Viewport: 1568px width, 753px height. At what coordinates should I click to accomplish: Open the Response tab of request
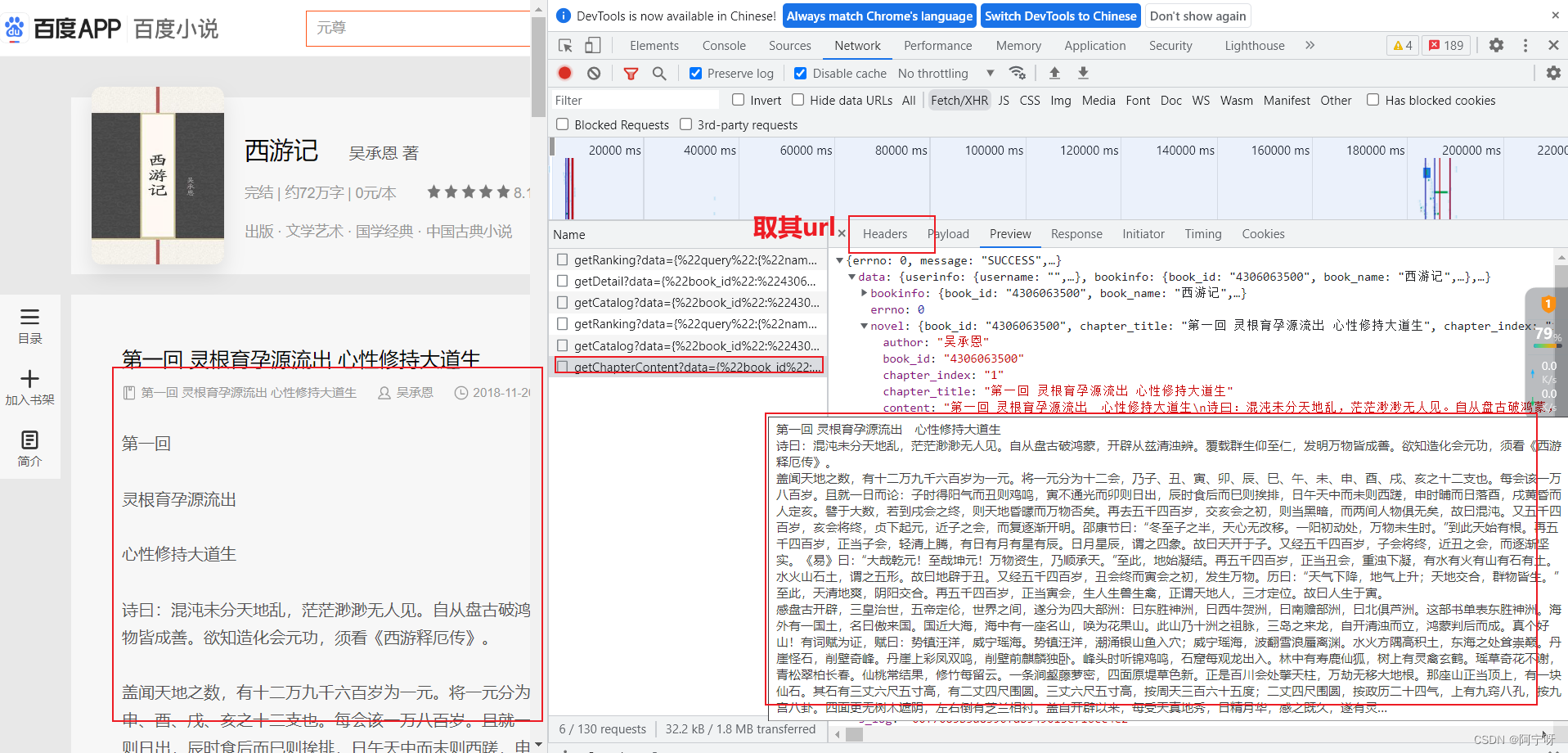click(x=1076, y=234)
